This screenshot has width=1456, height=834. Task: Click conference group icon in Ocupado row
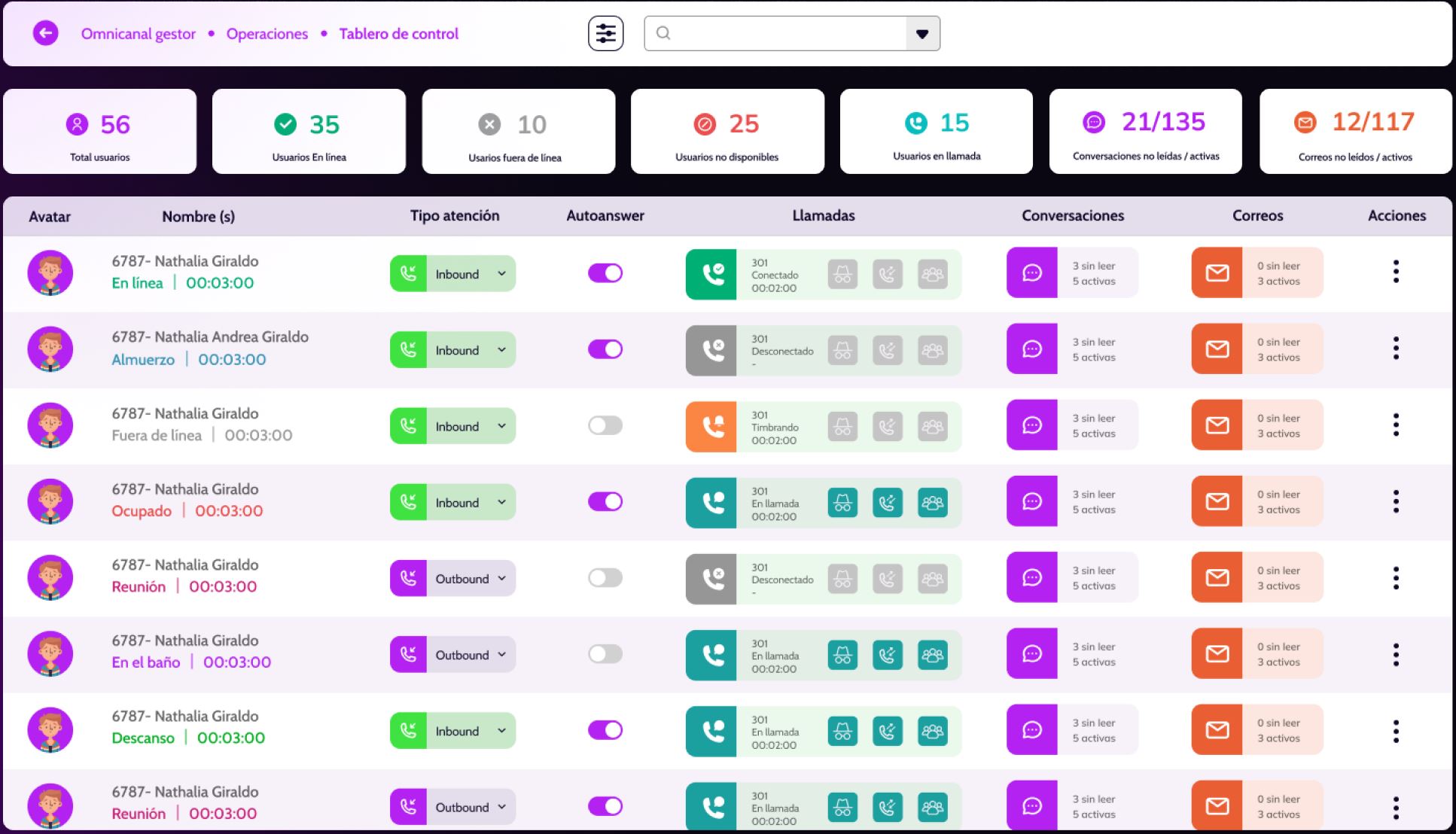(933, 503)
